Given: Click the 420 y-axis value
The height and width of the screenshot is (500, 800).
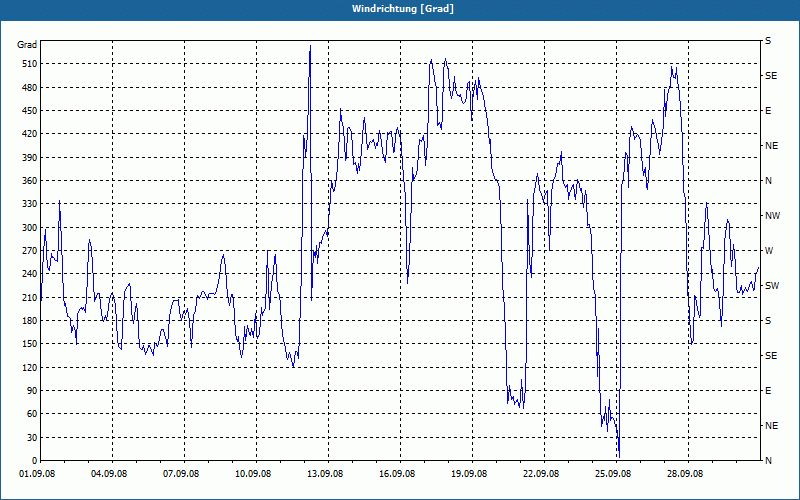Looking at the screenshot, I should click(30, 134).
